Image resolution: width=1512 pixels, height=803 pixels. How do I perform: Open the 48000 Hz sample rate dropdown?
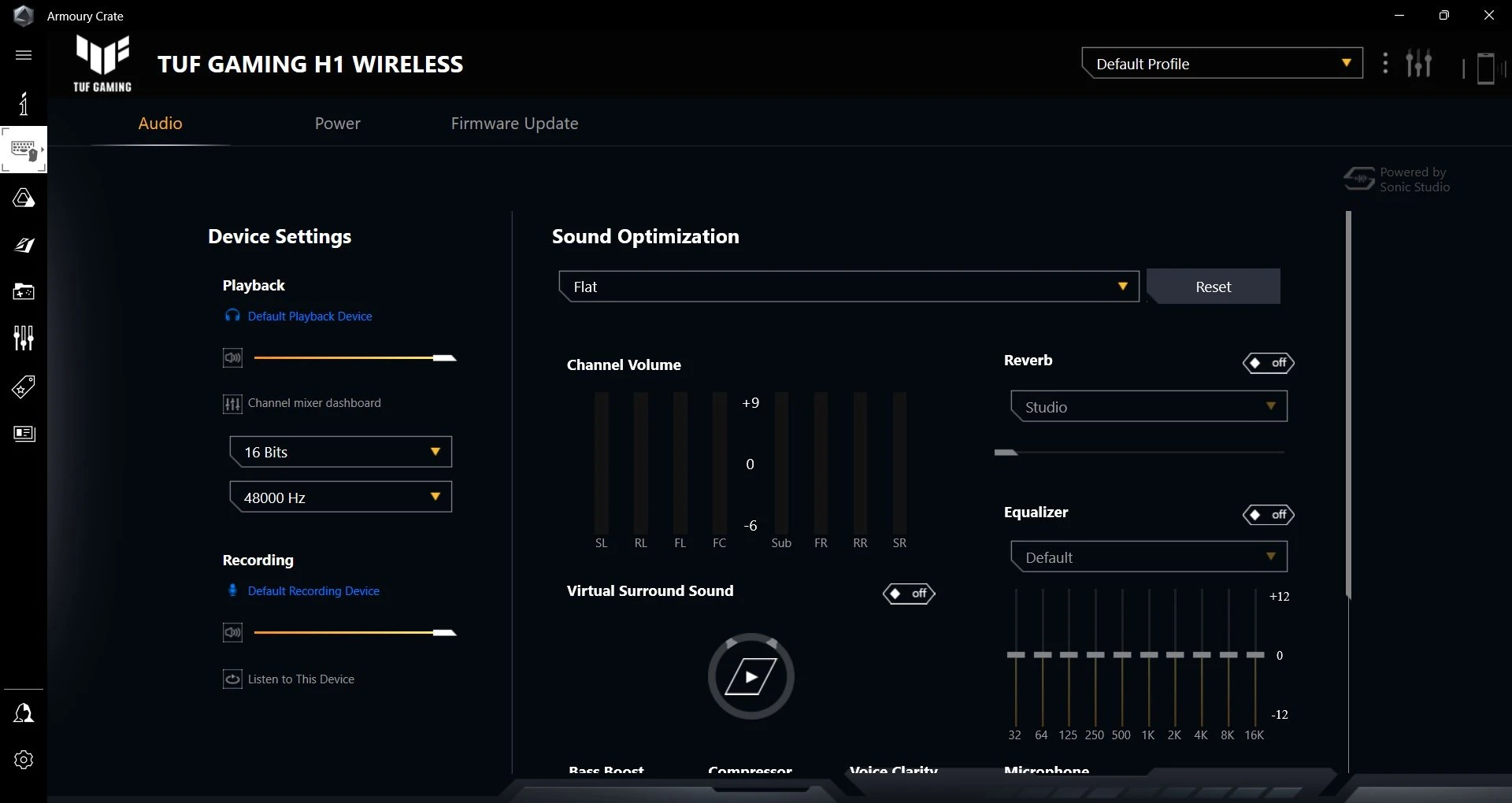341,498
